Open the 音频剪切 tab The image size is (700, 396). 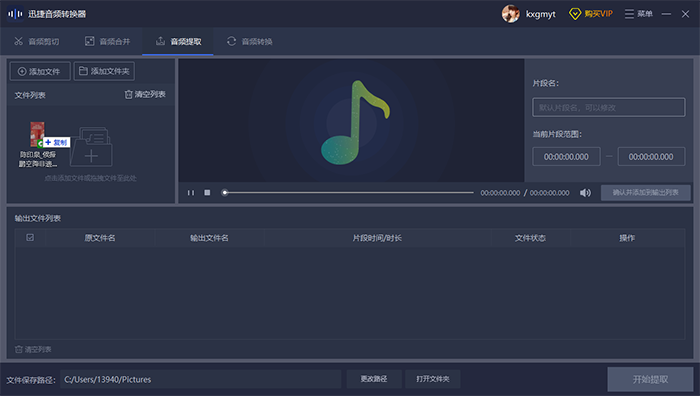tap(36, 42)
